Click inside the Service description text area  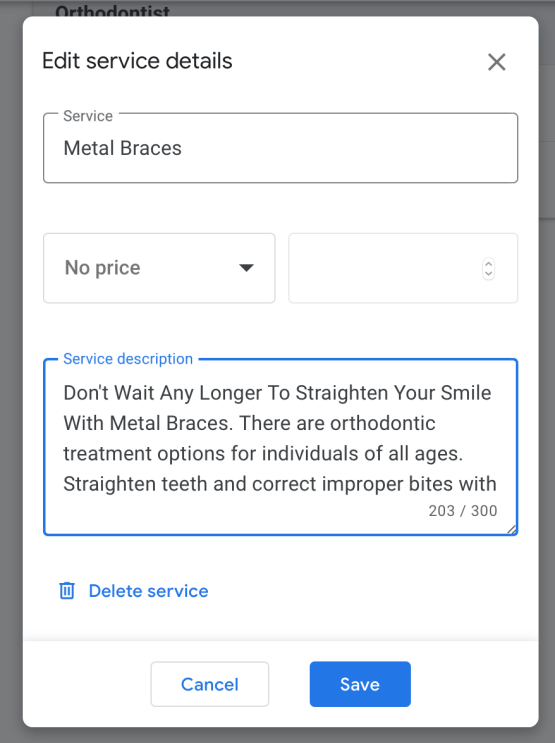[281, 447]
